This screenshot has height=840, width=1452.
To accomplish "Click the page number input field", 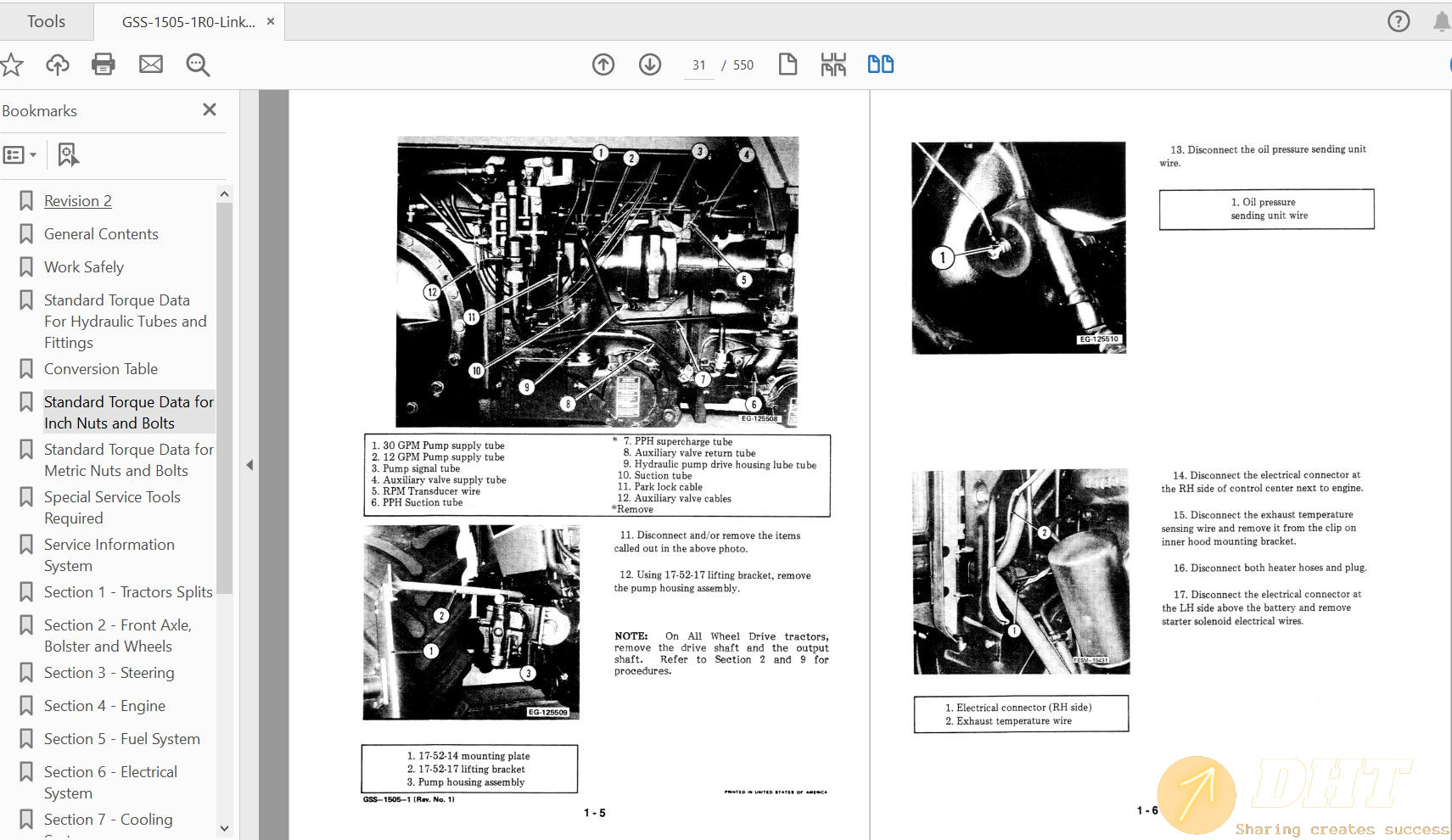I will (698, 65).
